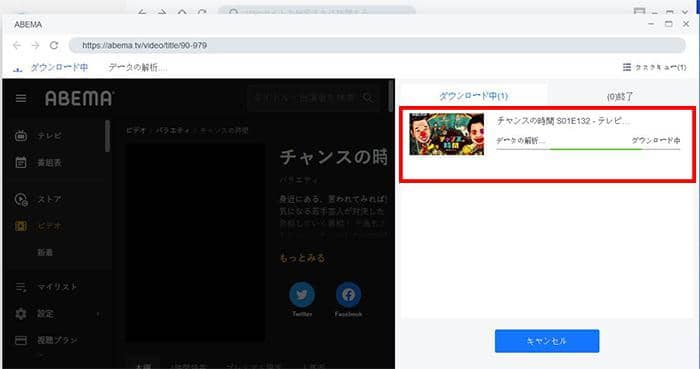The image size is (700, 369).
Task: Click the ビデオ breadcrumb link
Action: [x=137, y=131]
